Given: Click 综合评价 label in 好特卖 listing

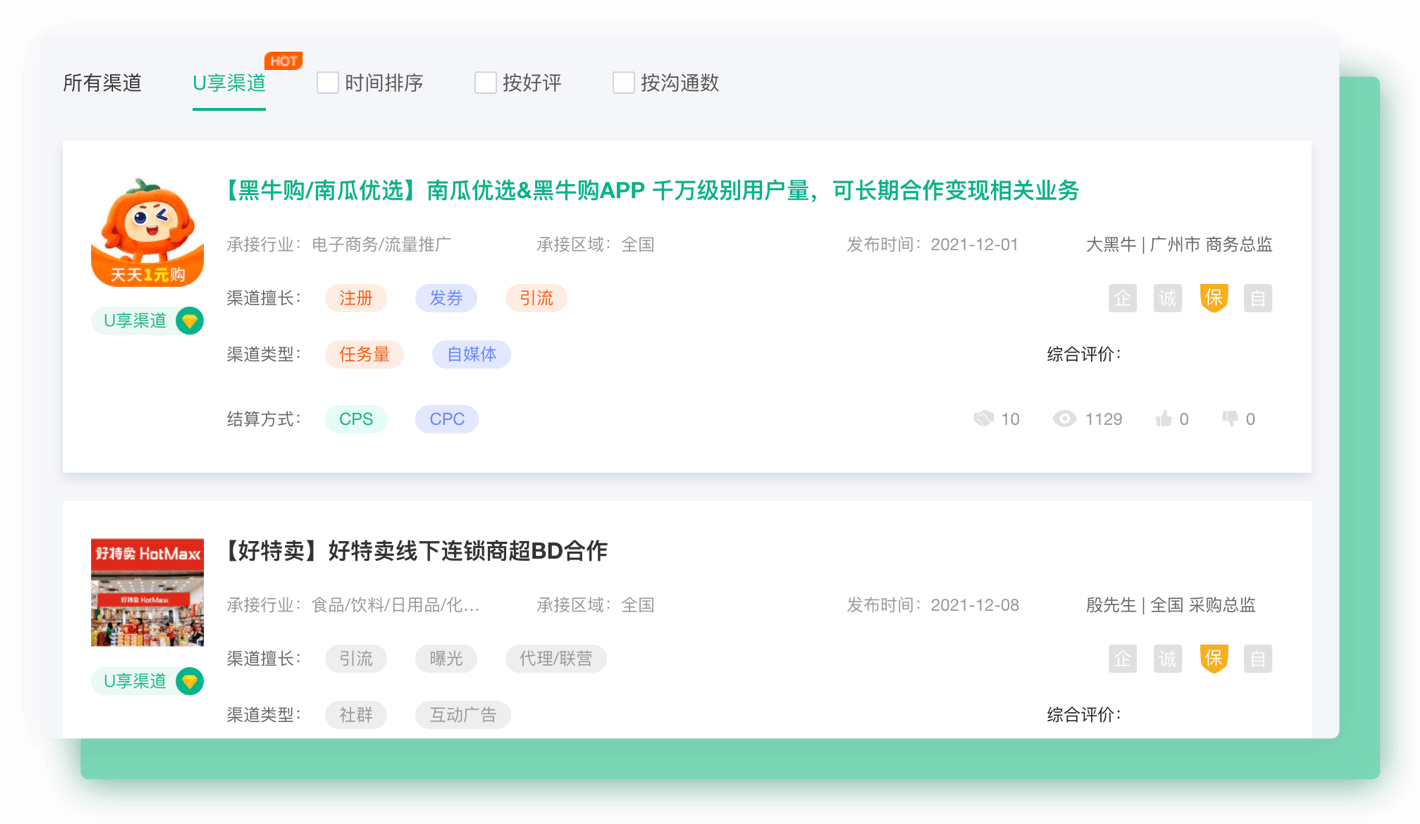Looking at the screenshot, I should [1084, 715].
